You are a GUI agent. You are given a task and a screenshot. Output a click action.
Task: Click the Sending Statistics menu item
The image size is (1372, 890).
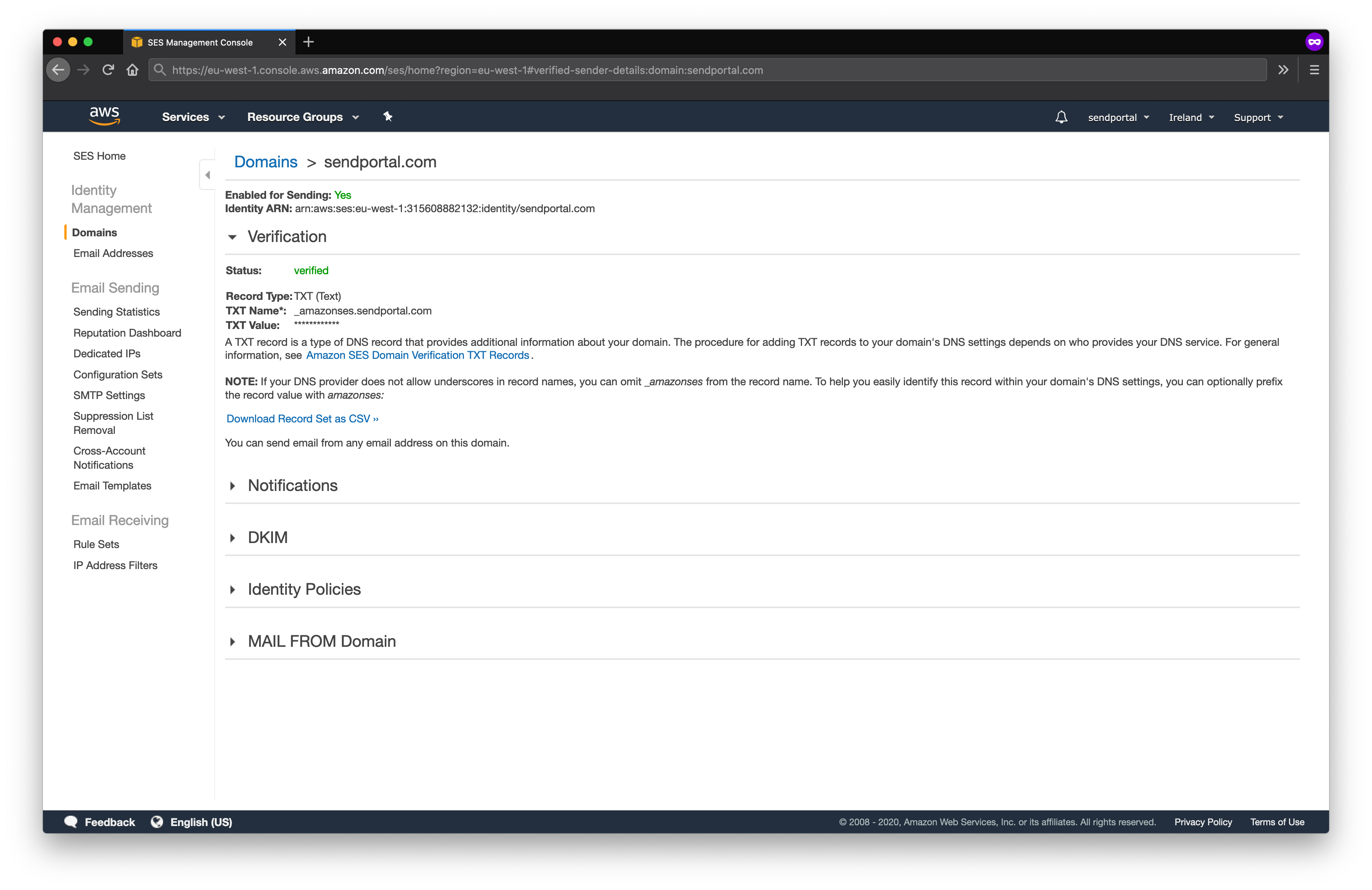116,312
